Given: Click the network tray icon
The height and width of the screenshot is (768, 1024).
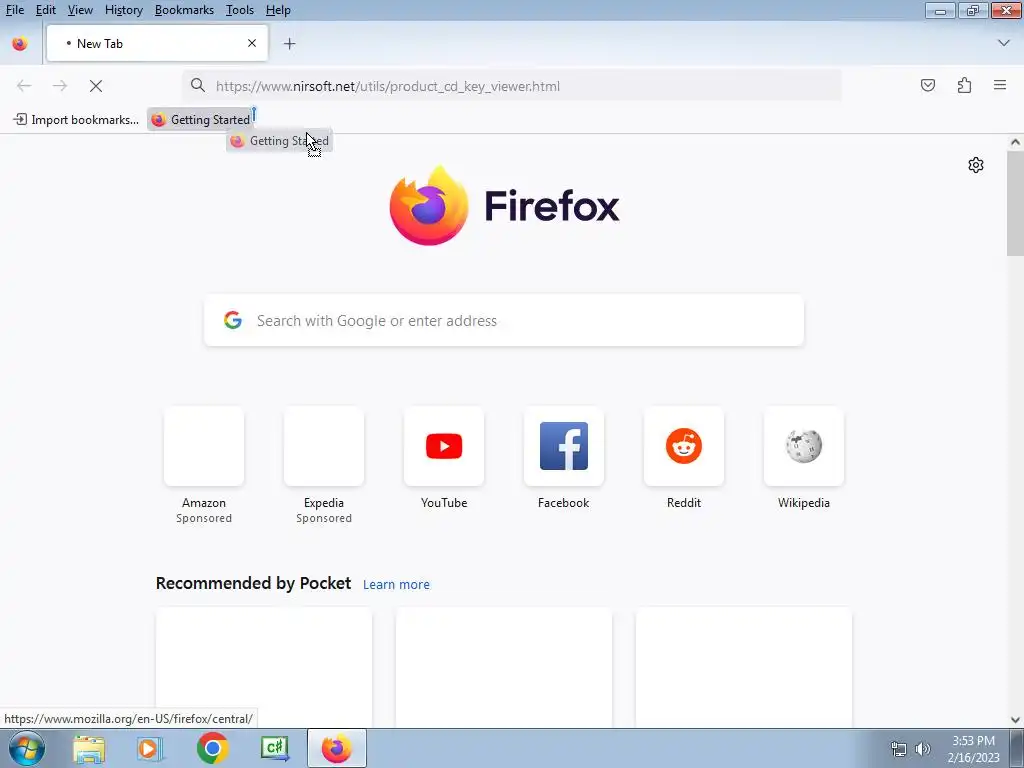Looking at the screenshot, I should click(899, 749).
